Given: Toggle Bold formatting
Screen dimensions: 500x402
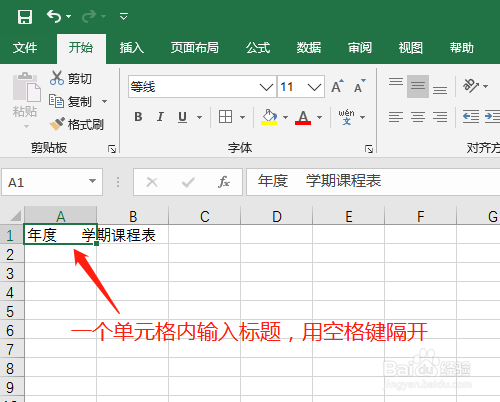Looking at the screenshot, I should tap(138, 117).
